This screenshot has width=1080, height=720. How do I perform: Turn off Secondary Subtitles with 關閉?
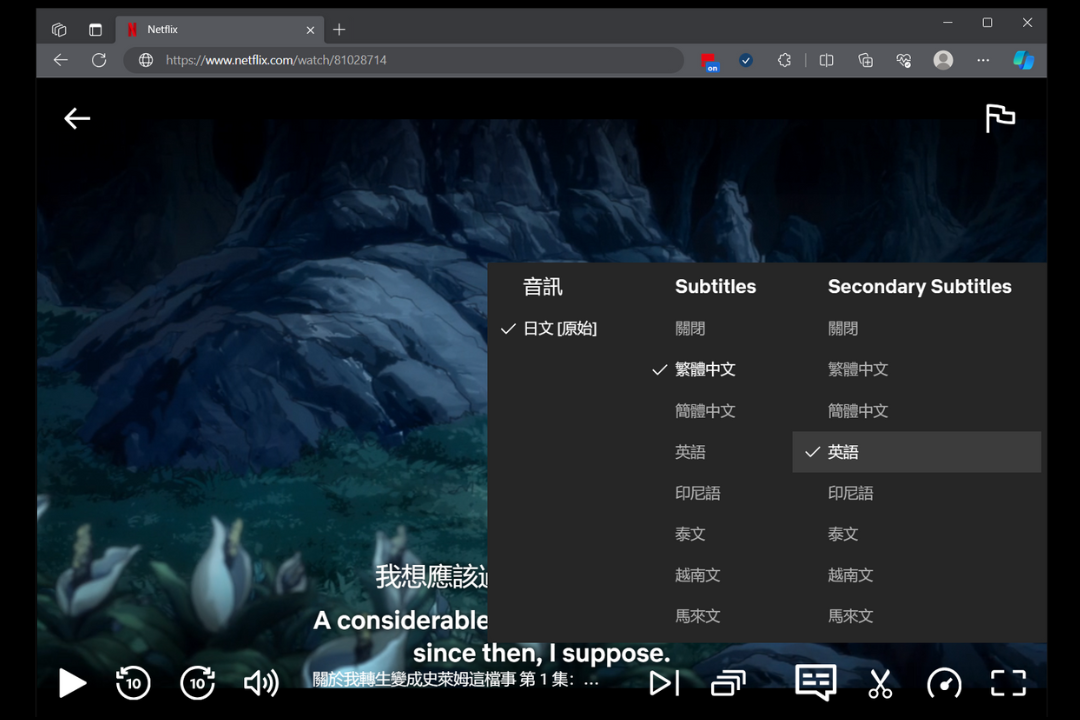click(843, 329)
